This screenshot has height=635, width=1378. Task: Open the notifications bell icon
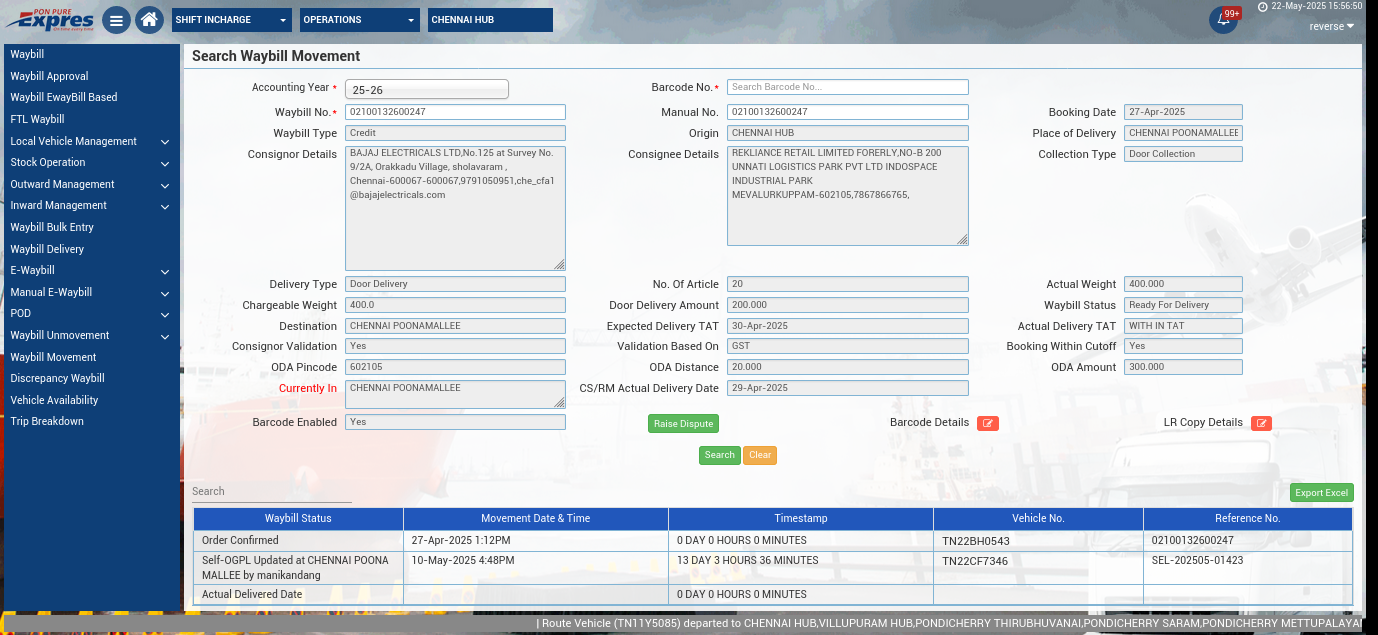coord(1222,20)
